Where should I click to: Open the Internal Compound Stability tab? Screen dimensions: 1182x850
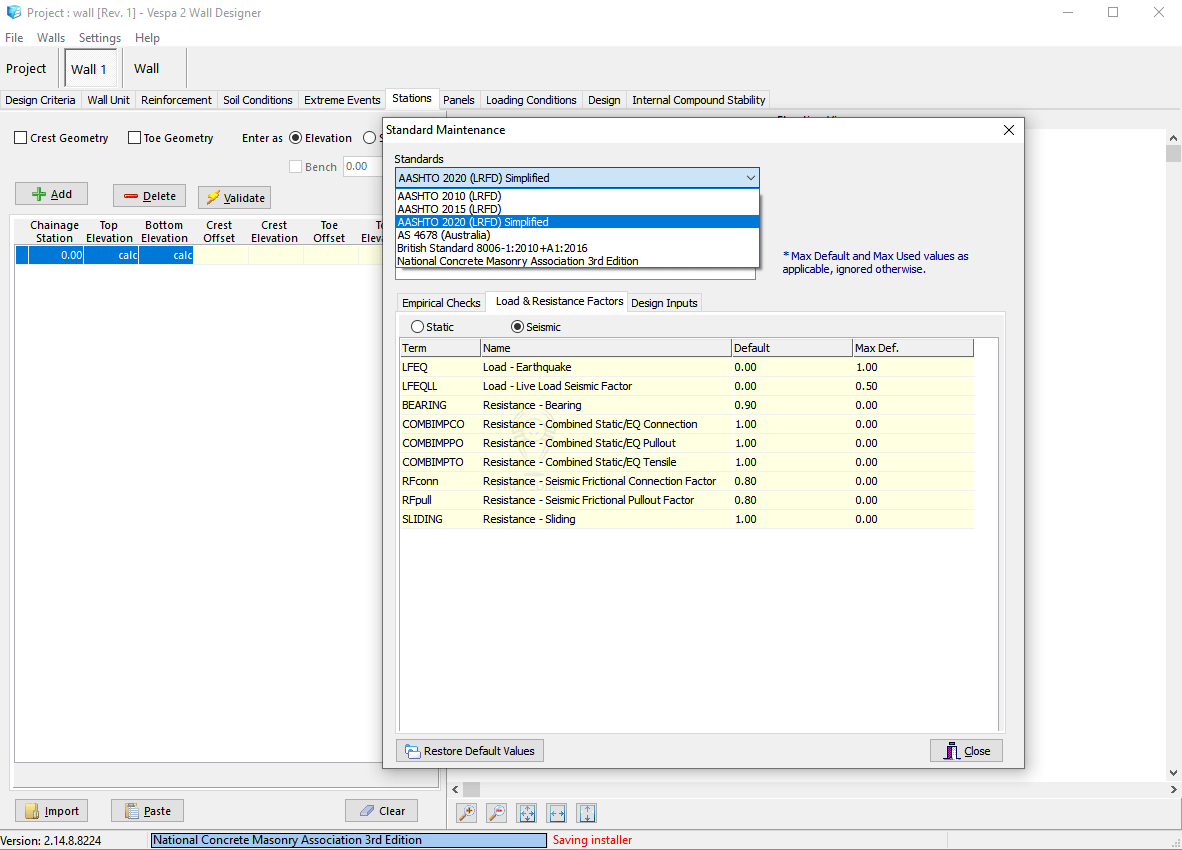698,100
